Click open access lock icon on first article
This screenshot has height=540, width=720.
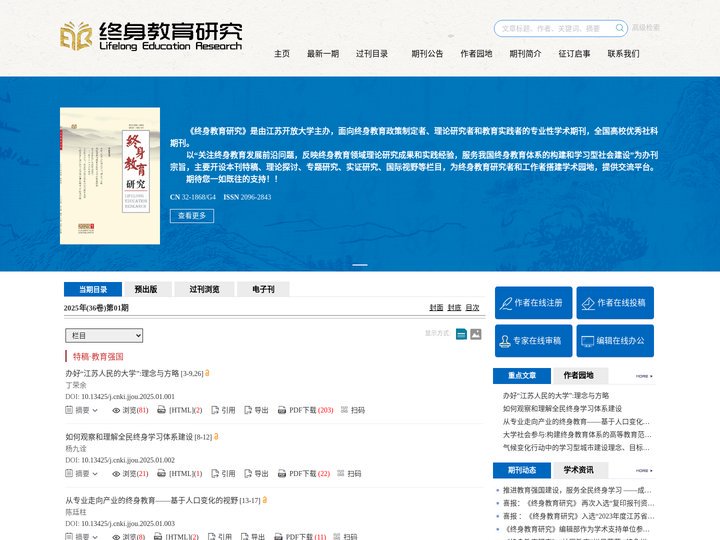coord(207,373)
